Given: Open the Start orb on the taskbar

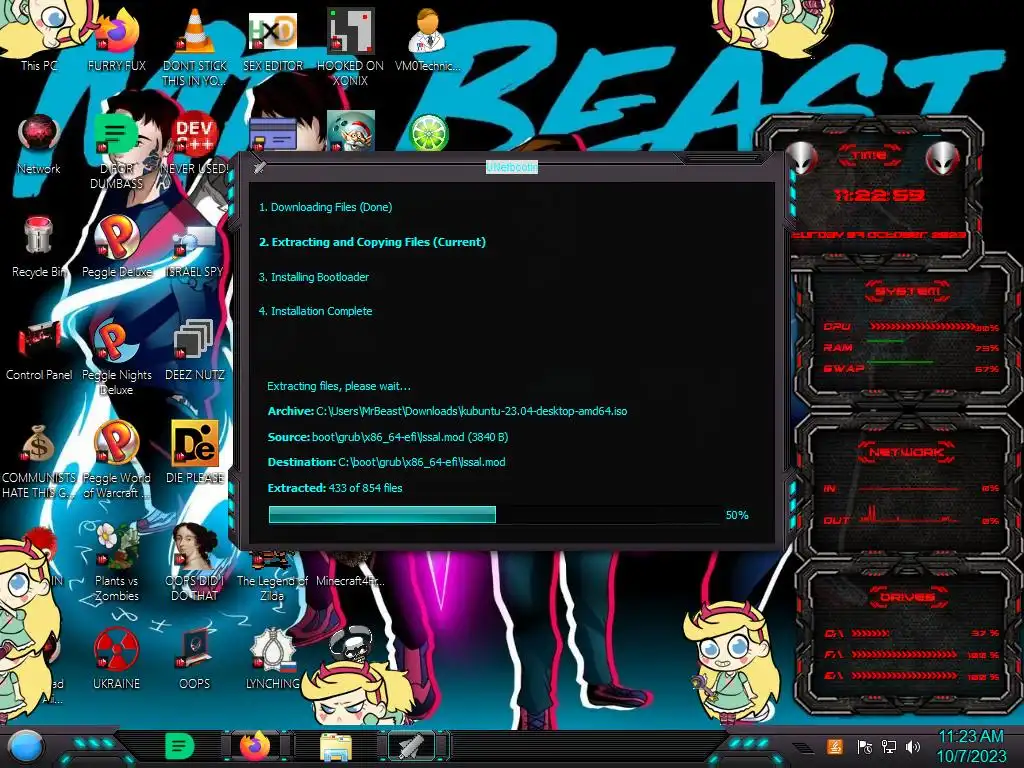Looking at the screenshot, I should [x=26, y=746].
